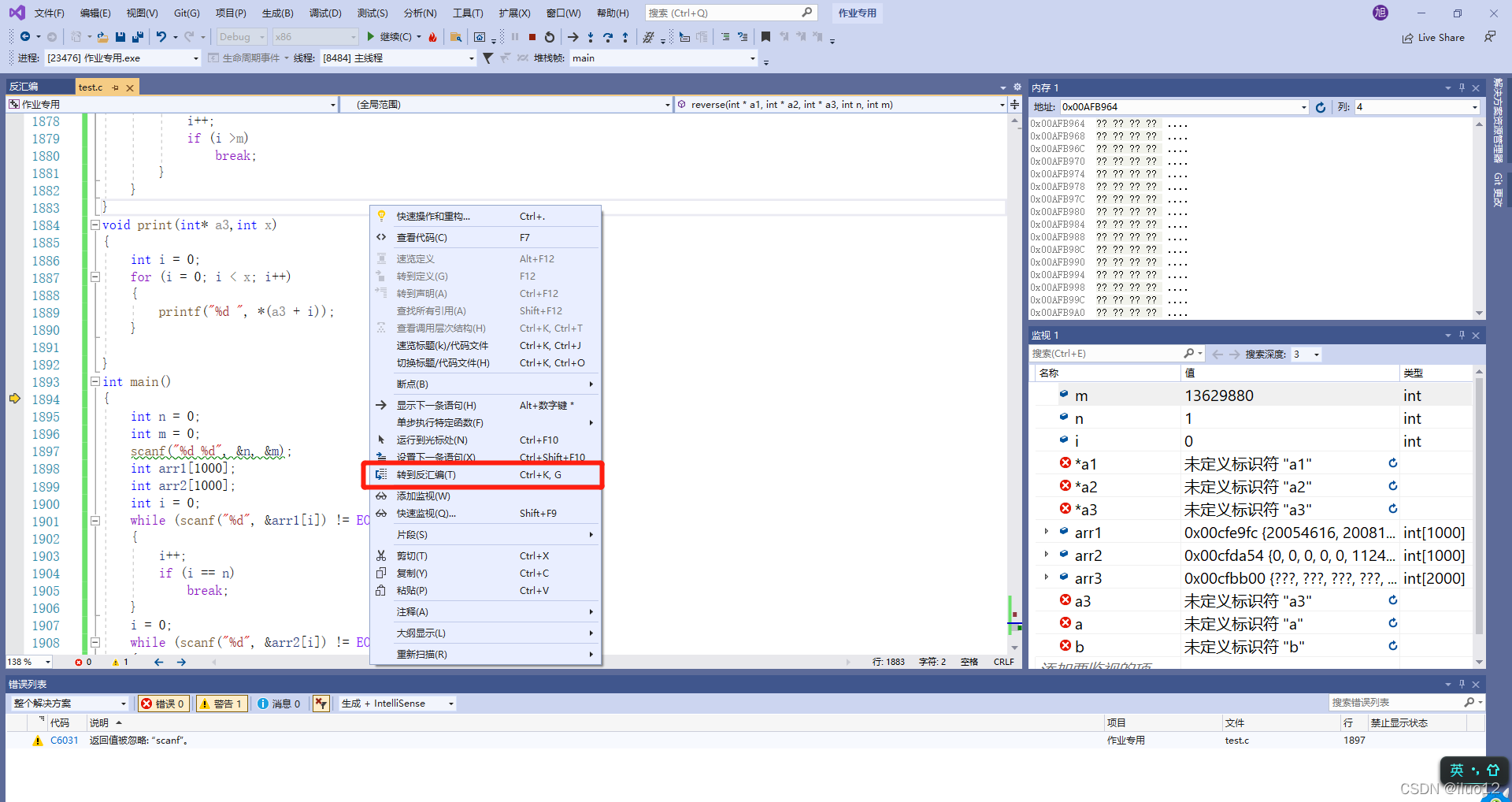
Task: Click the red Stop debugging icon
Action: pos(532,37)
